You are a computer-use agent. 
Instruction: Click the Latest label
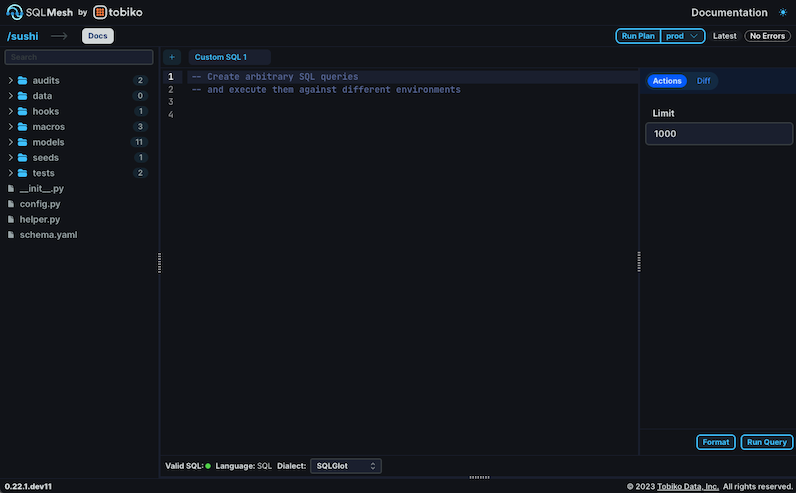[724, 36]
